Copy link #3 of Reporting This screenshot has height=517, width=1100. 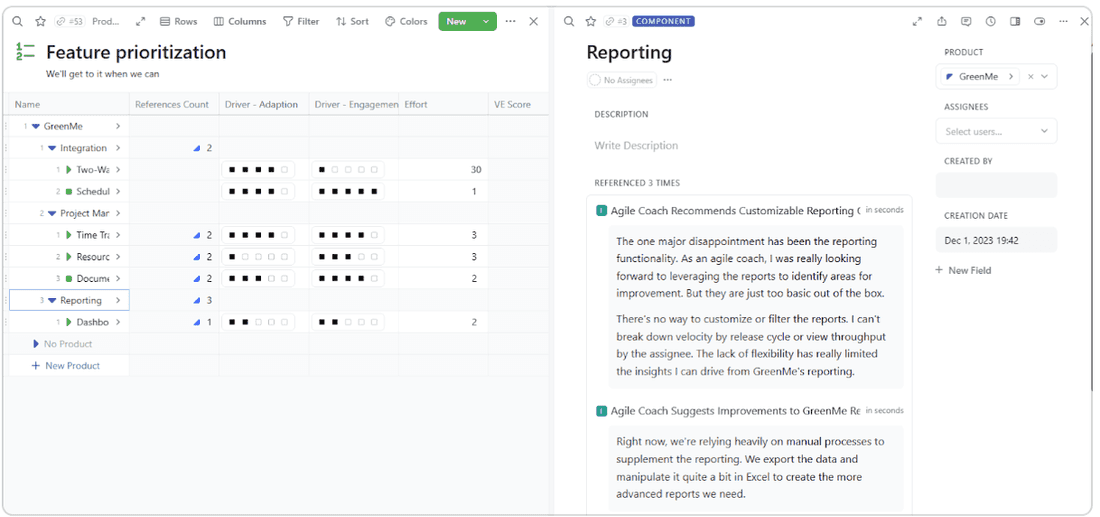[617, 22]
